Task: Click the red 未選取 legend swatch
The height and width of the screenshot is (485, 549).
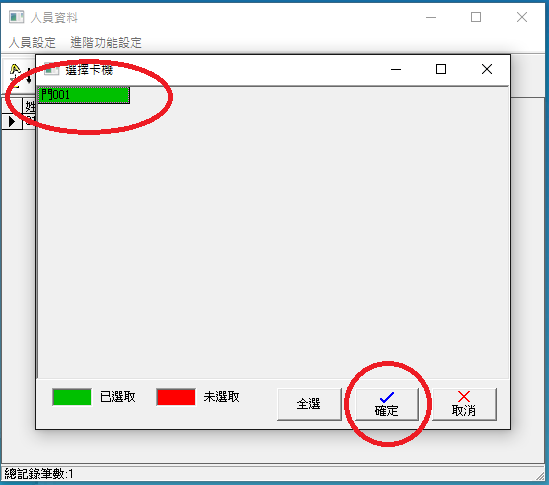Action: (x=176, y=397)
